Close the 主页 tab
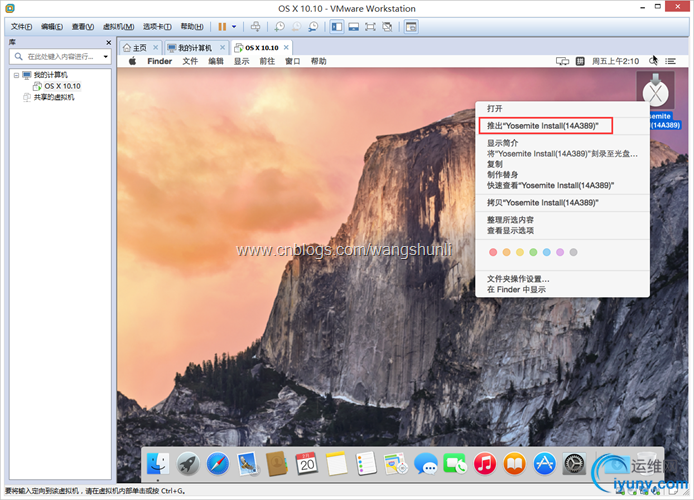The image size is (694, 500). [x=155, y=47]
